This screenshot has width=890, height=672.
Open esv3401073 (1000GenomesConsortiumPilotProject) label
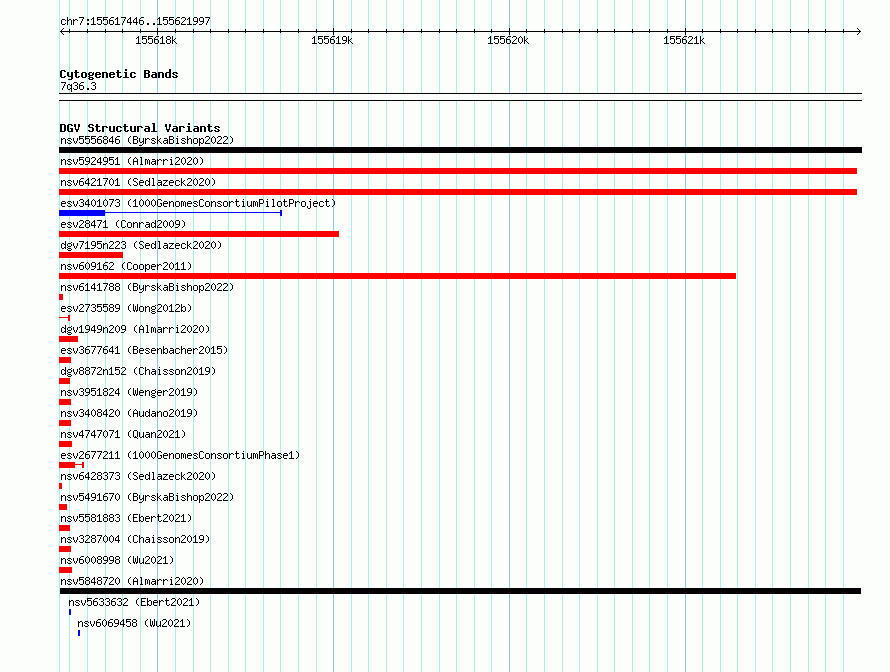198,203
